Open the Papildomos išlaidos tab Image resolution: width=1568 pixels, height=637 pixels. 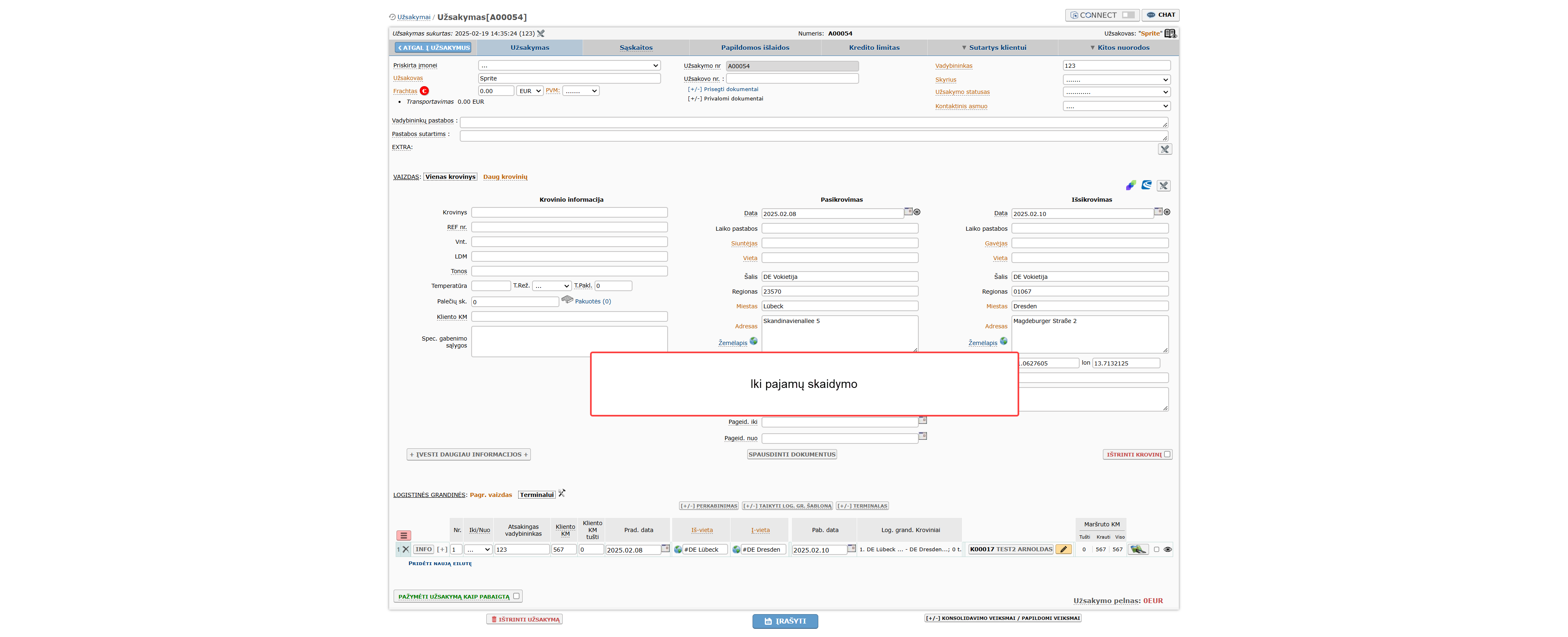click(755, 47)
